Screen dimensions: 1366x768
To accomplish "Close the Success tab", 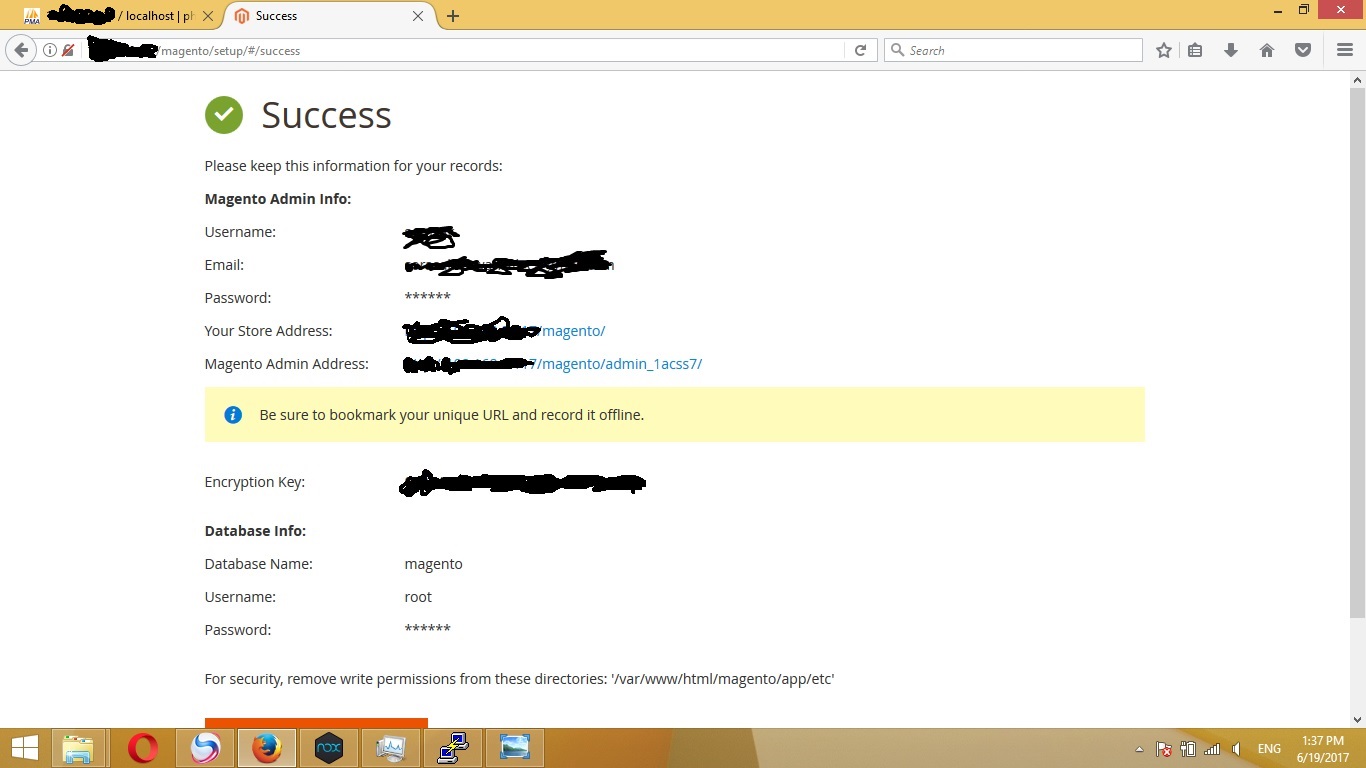I will pyautogui.click(x=418, y=16).
